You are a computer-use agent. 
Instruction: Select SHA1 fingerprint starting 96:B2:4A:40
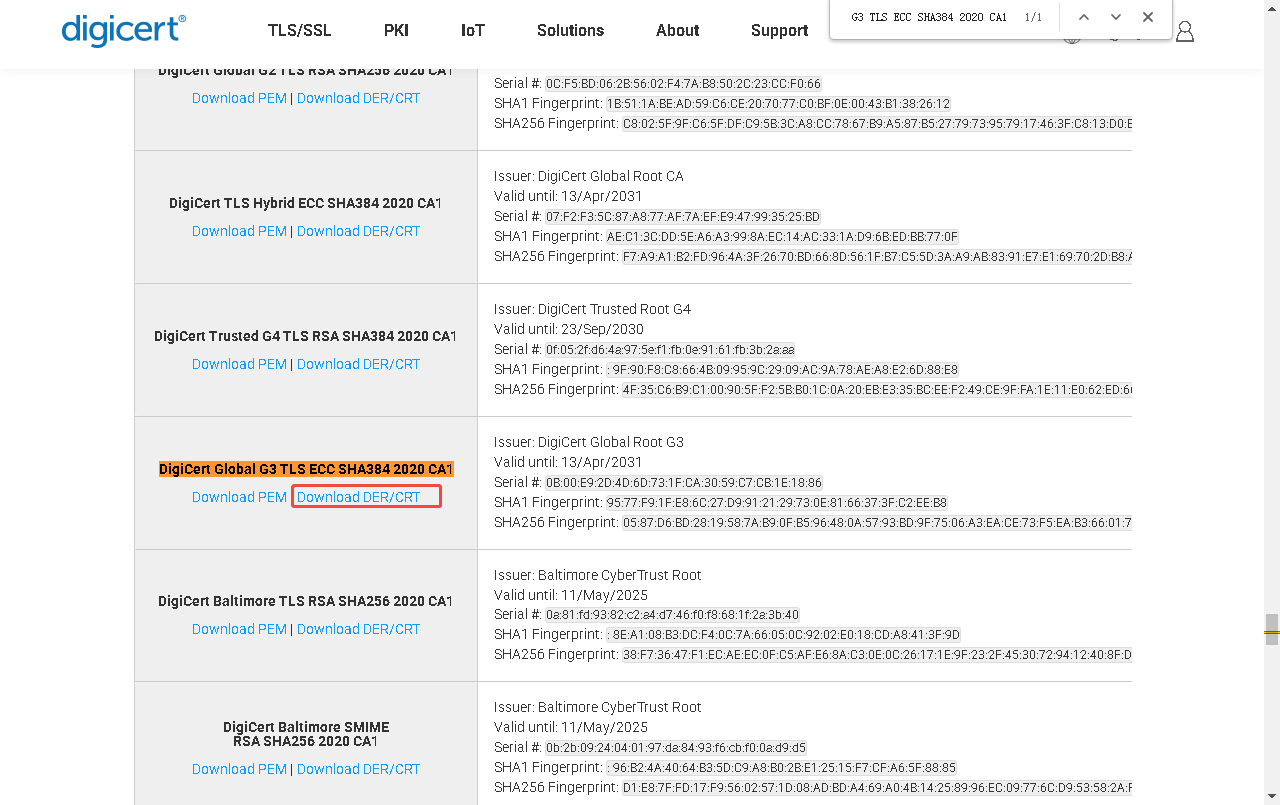(781, 767)
